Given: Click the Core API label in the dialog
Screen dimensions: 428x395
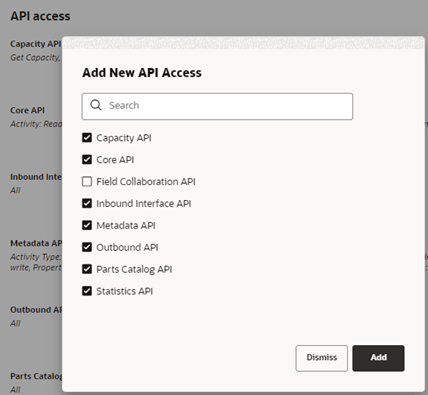Looking at the screenshot, I should (115, 160).
